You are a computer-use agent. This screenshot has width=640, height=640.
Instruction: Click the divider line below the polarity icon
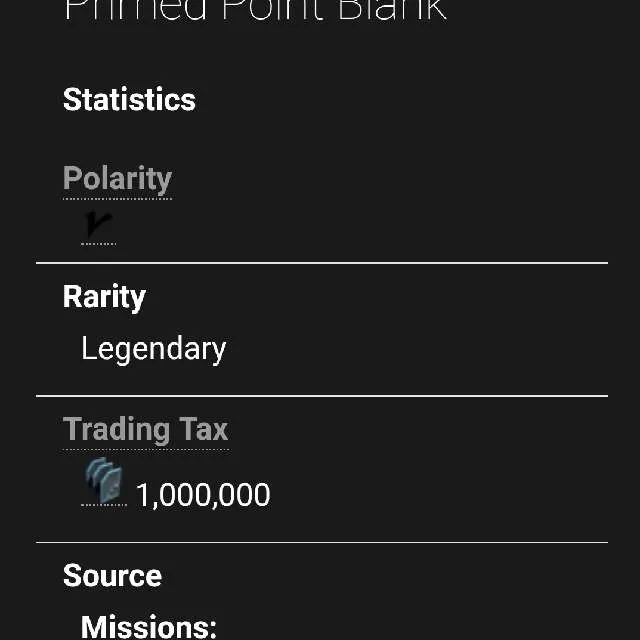tap(321, 263)
